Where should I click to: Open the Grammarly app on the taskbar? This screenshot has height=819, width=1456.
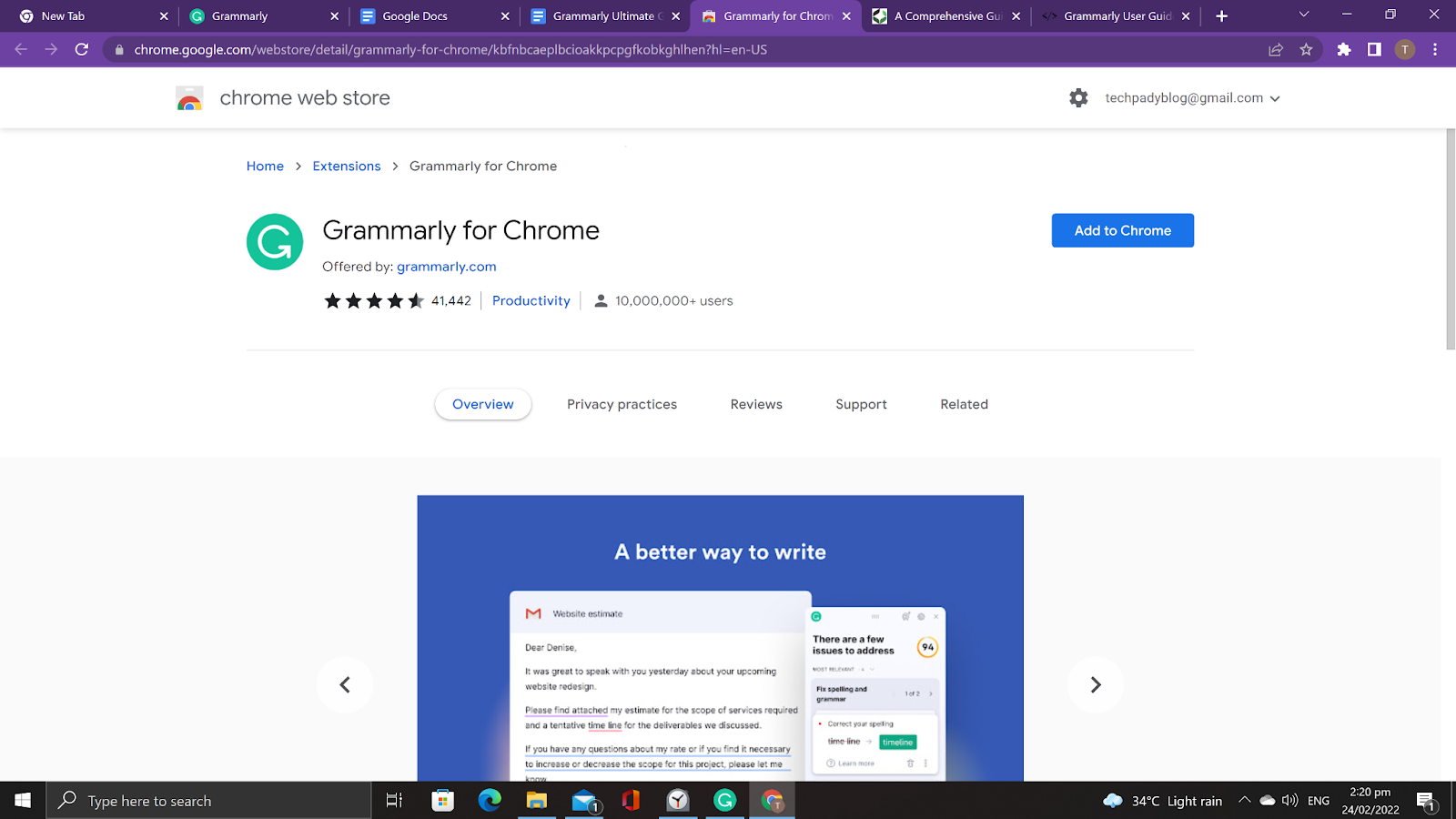725,800
